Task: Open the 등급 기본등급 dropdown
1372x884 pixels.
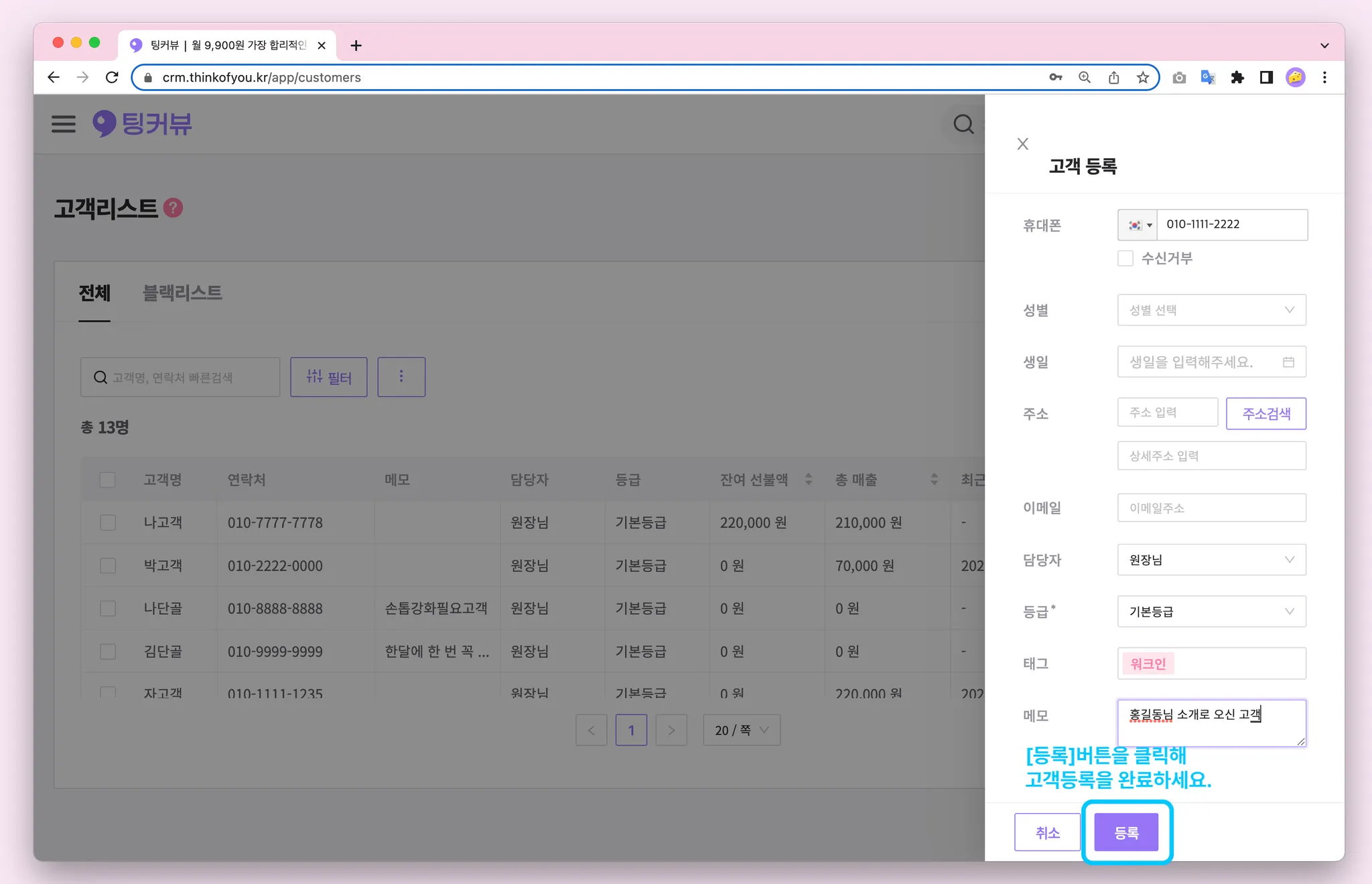Action: tap(1211, 611)
